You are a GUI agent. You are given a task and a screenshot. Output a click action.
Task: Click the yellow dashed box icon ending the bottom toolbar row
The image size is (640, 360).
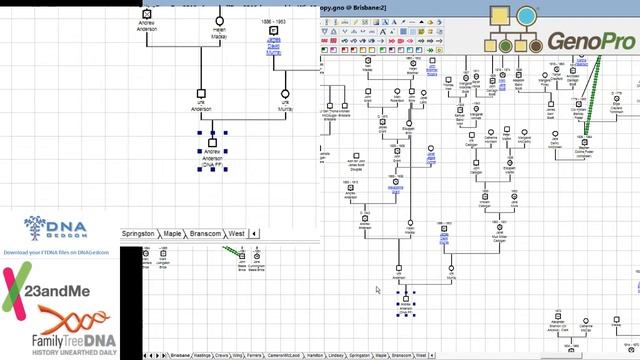point(440,50)
